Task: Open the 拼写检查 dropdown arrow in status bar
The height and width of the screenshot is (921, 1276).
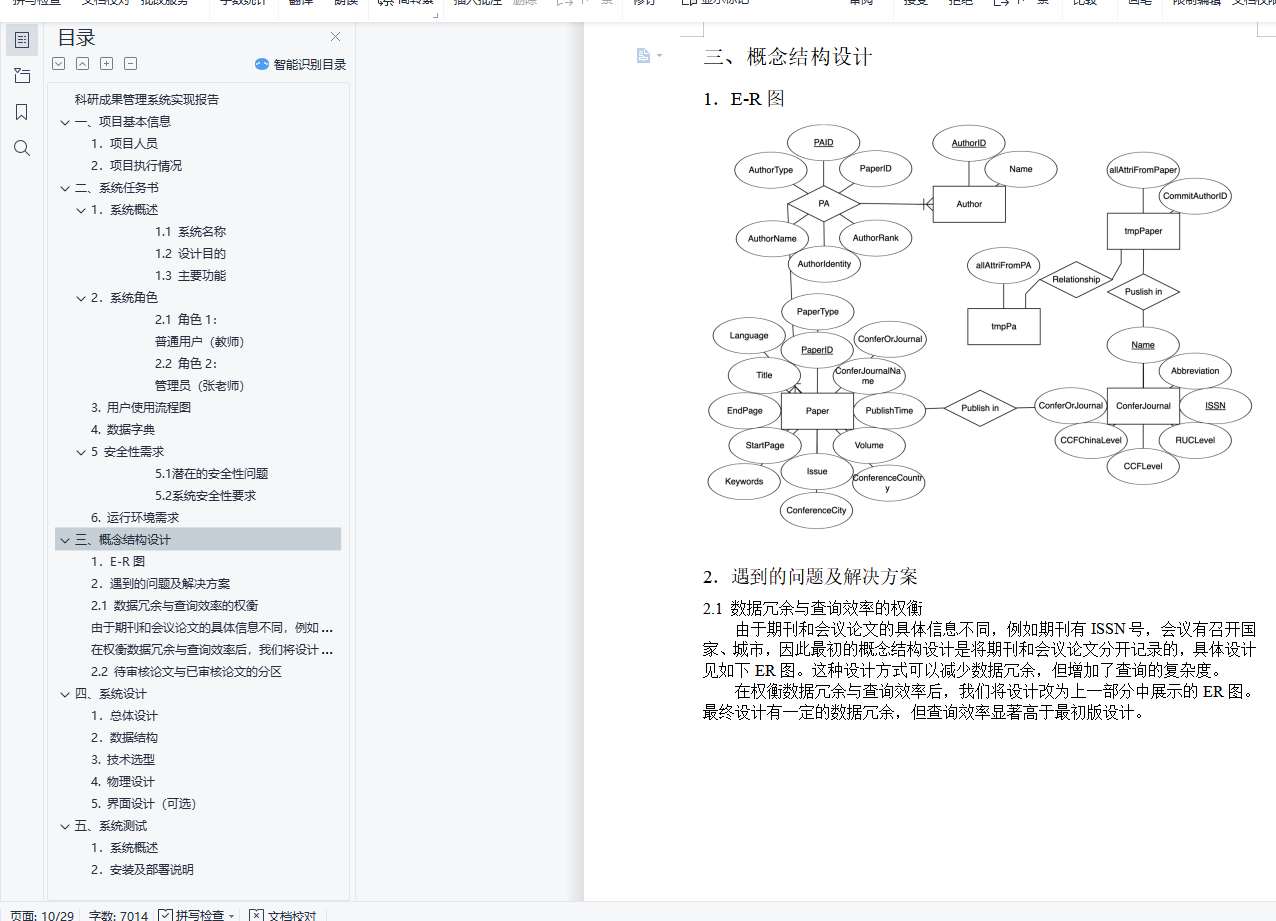Action: (231, 915)
